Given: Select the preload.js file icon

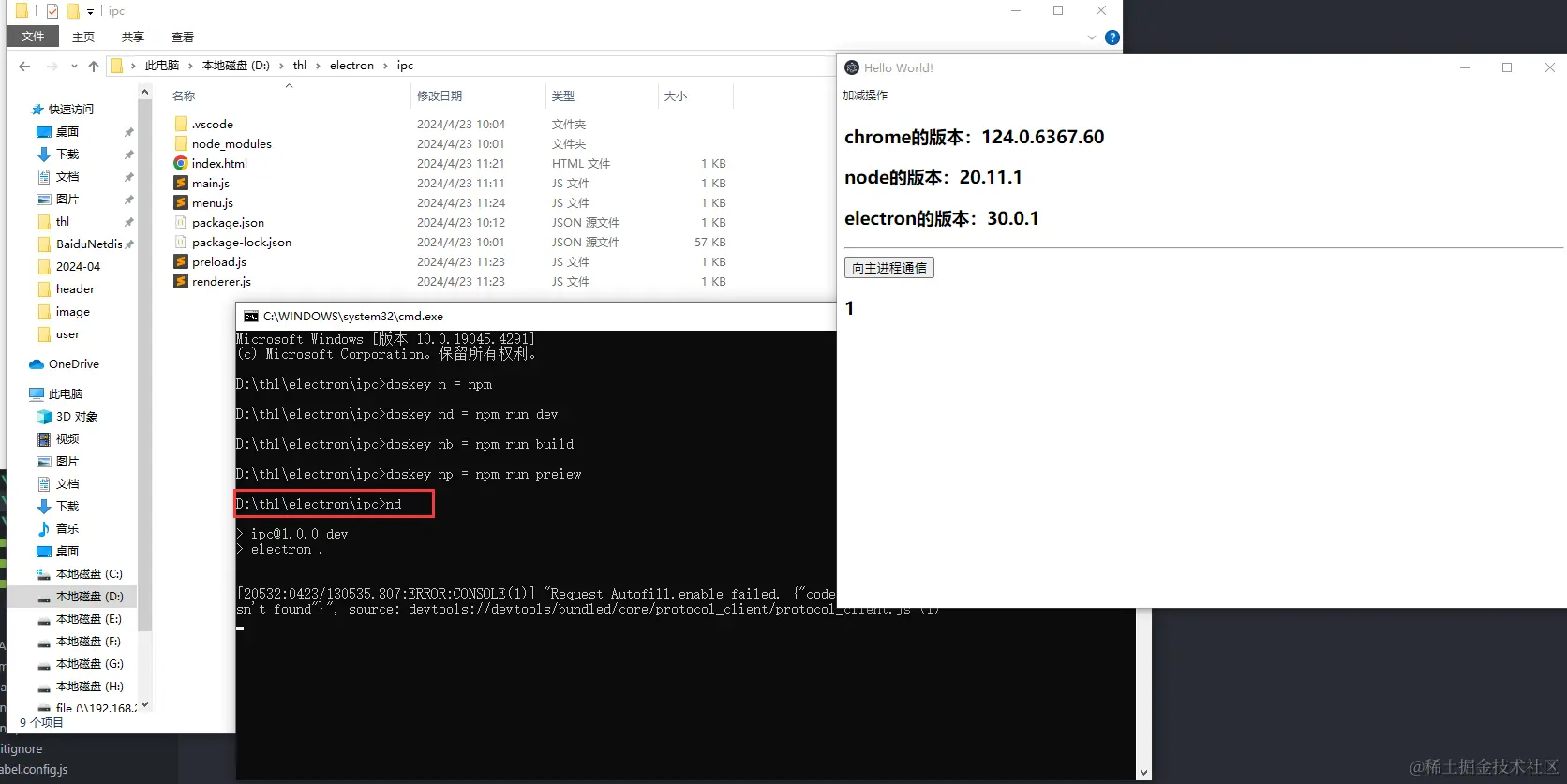Looking at the screenshot, I should pos(181,261).
